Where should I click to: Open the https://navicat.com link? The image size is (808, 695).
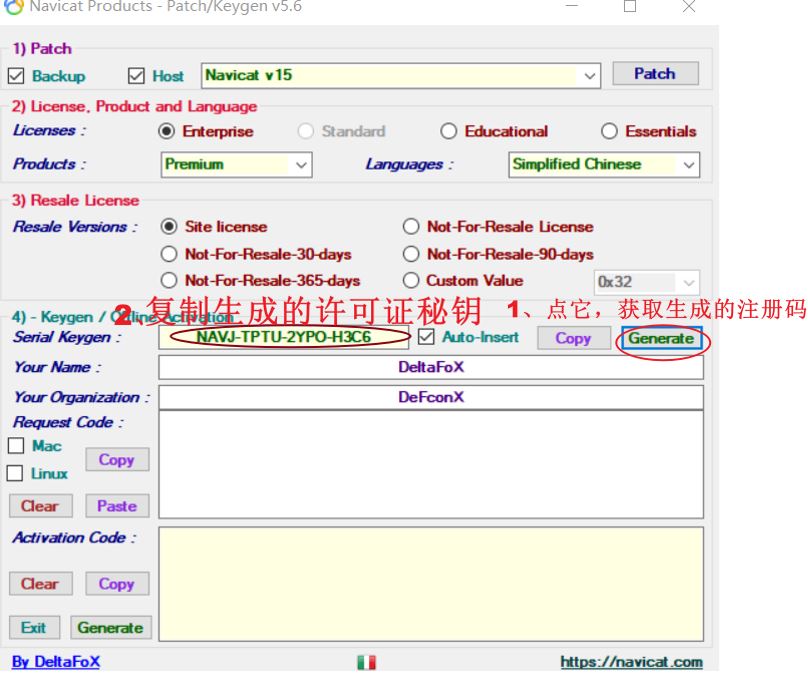631,662
